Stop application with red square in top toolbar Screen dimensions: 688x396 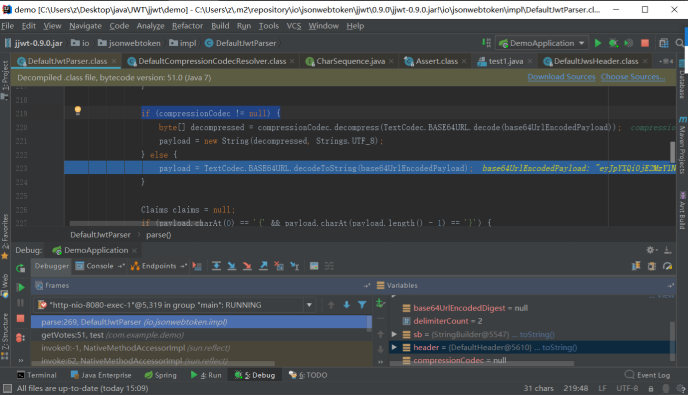pyautogui.click(x=645, y=43)
